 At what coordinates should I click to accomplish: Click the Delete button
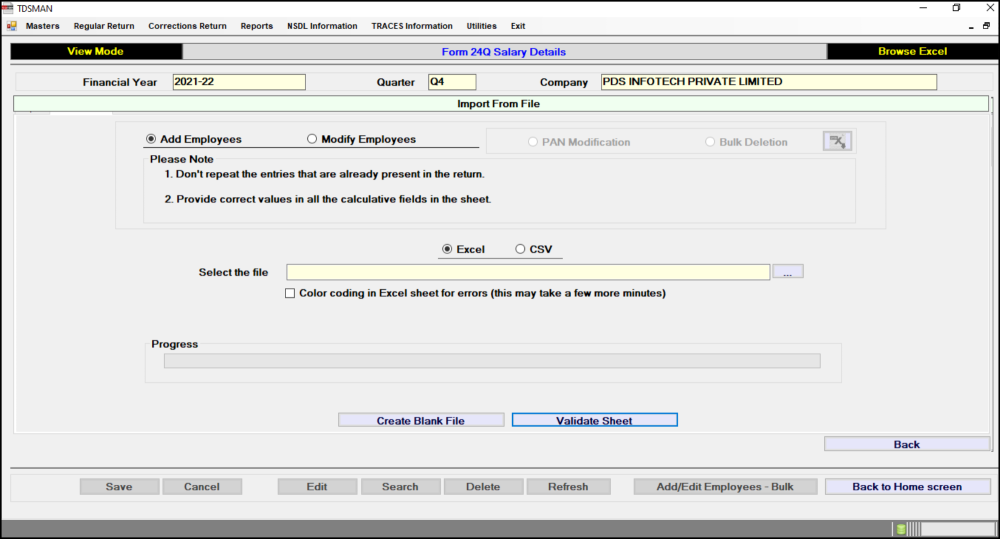click(483, 487)
